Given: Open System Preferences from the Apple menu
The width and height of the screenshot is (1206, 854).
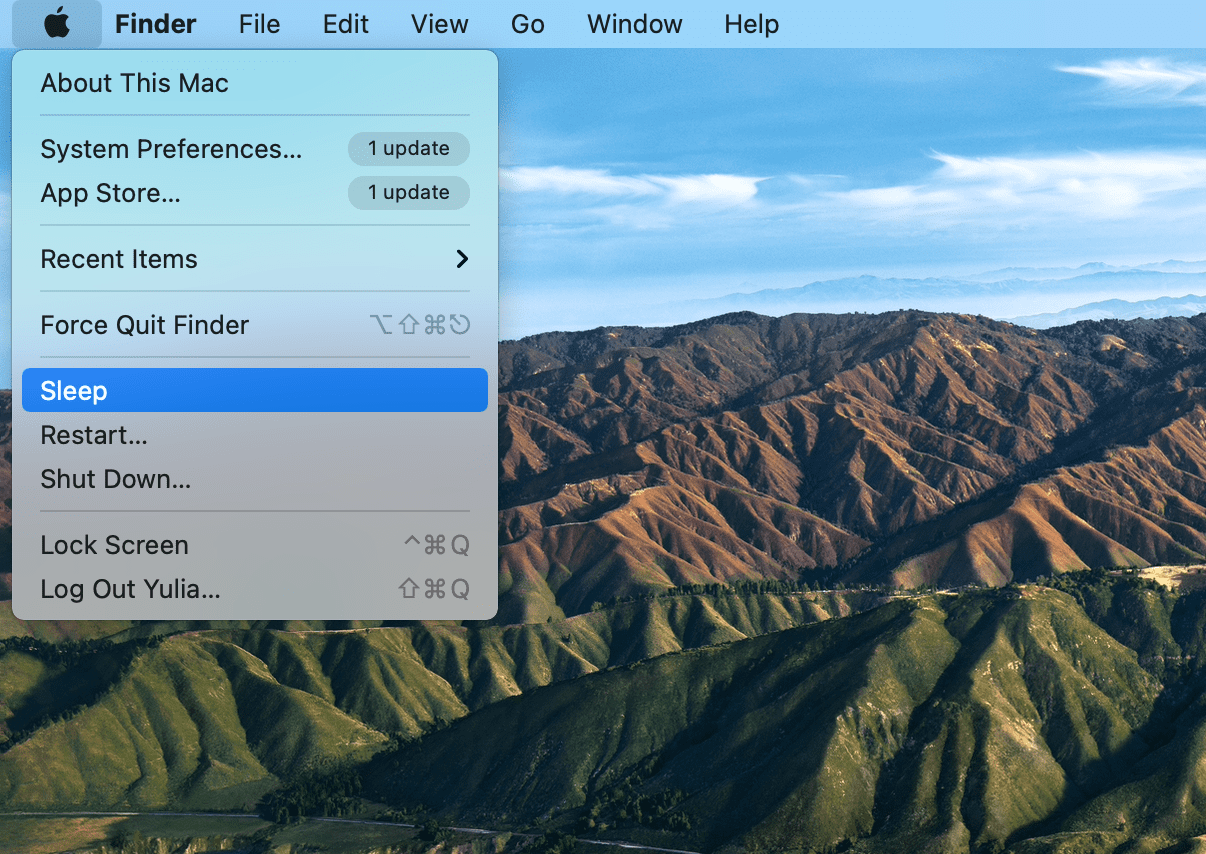Looking at the screenshot, I should pos(170,148).
